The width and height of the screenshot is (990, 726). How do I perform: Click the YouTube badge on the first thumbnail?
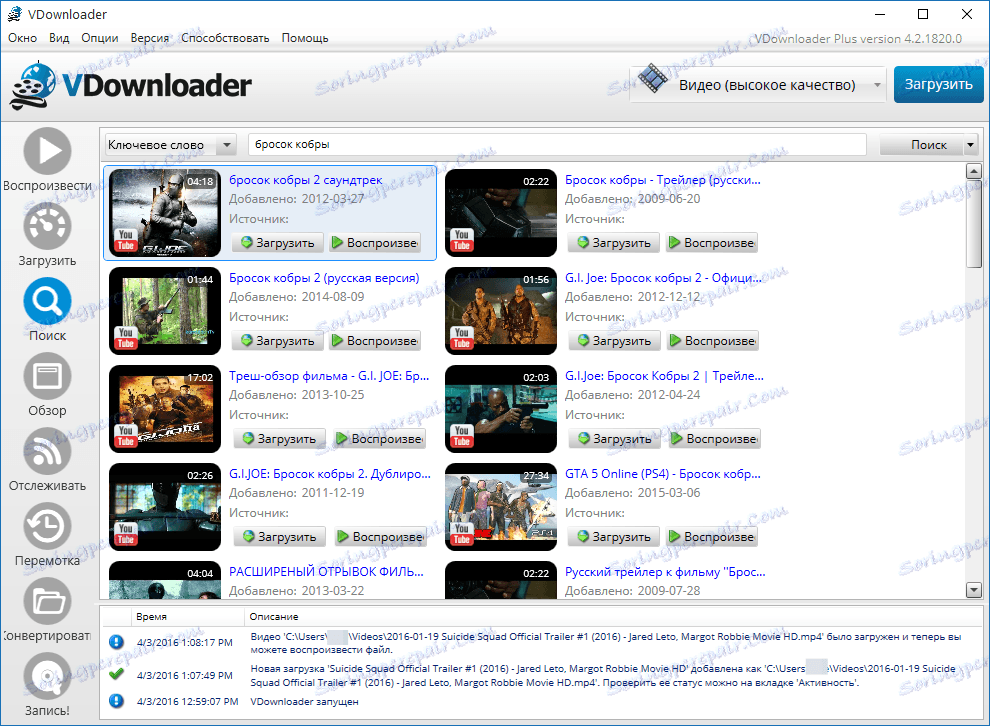coord(124,242)
